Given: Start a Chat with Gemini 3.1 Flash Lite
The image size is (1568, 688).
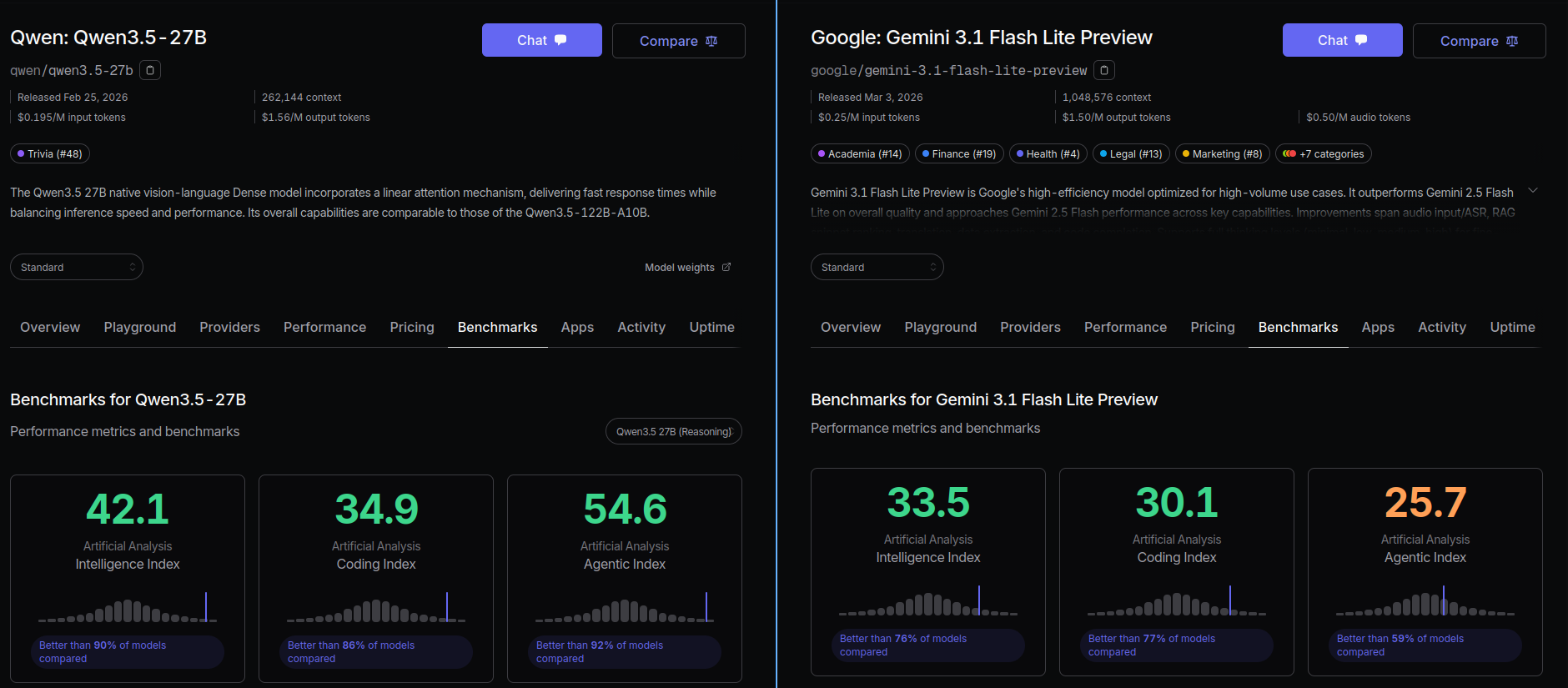Looking at the screenshot, I should point(1343,40).
